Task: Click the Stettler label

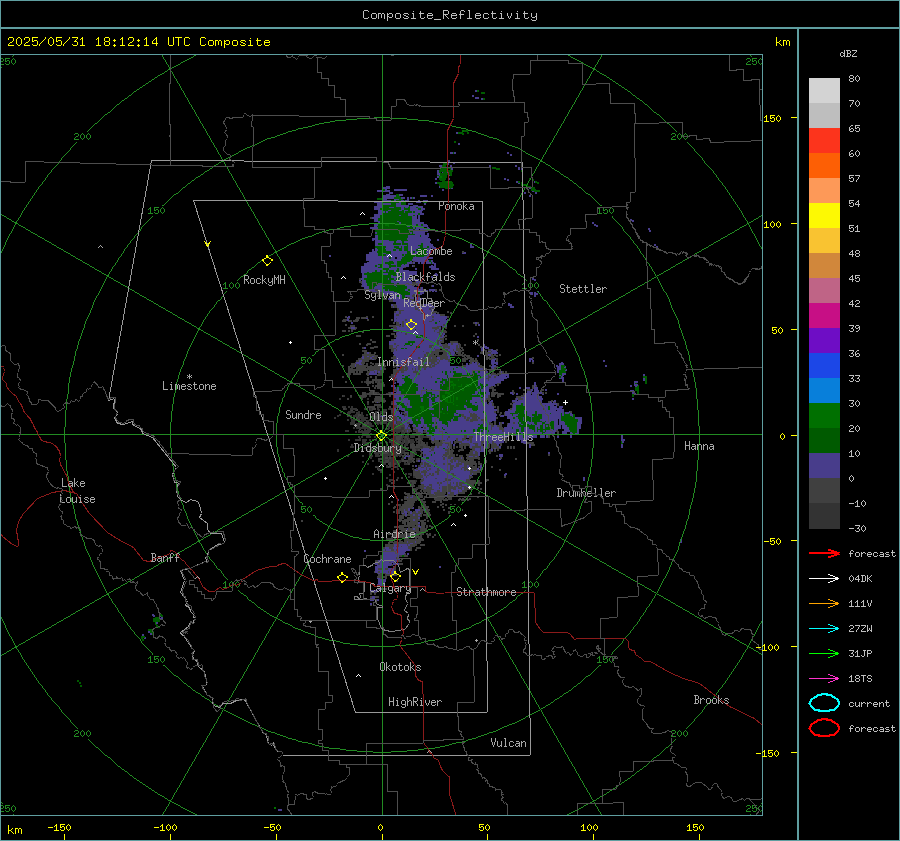Action: [x=583, y=289]
